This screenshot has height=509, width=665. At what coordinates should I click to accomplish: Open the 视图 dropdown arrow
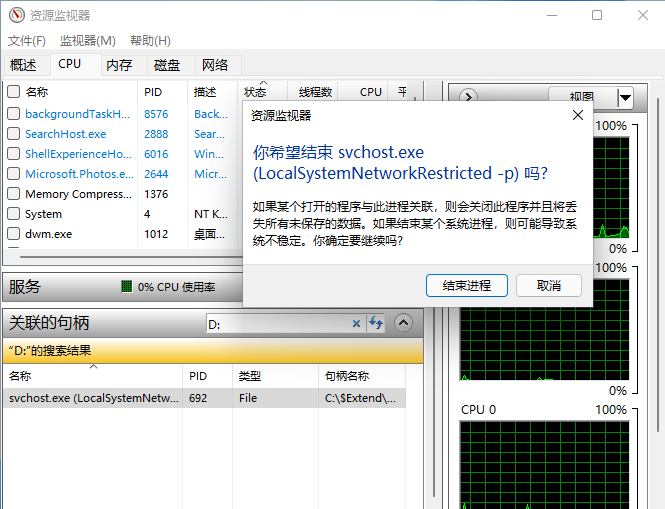[x=625, y=97]
